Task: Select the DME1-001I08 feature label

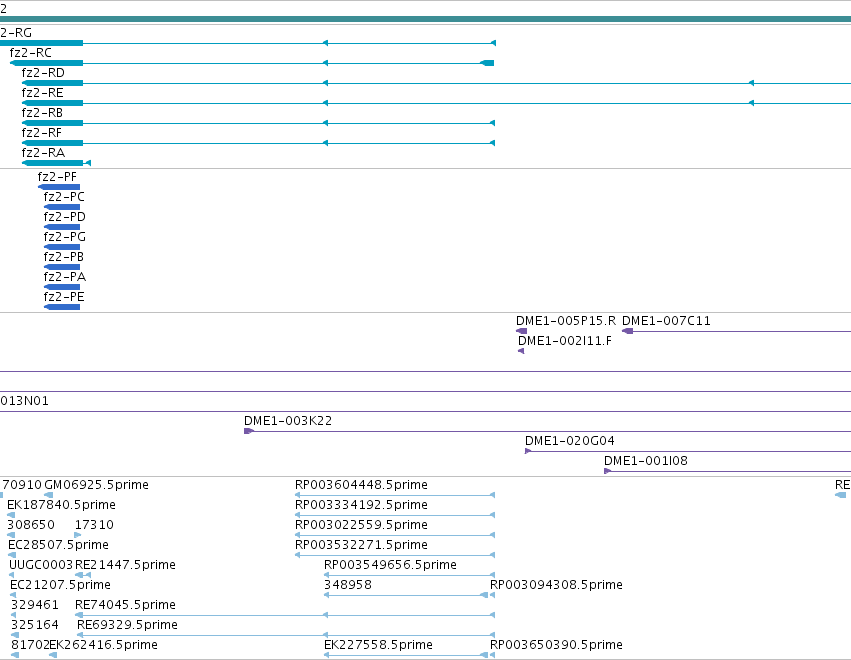Action: point(646,461)
